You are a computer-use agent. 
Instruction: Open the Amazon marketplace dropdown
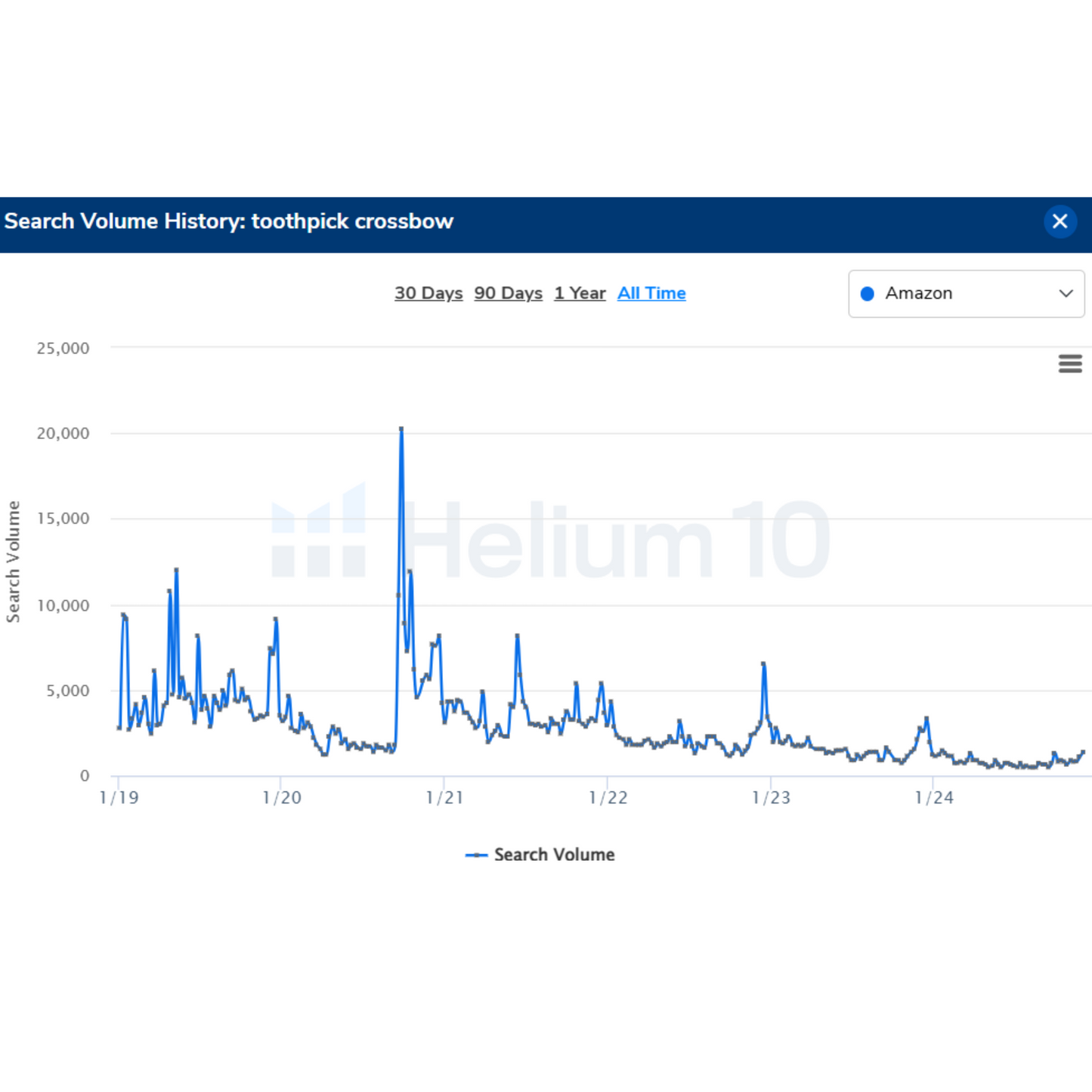tap(967, 294)
